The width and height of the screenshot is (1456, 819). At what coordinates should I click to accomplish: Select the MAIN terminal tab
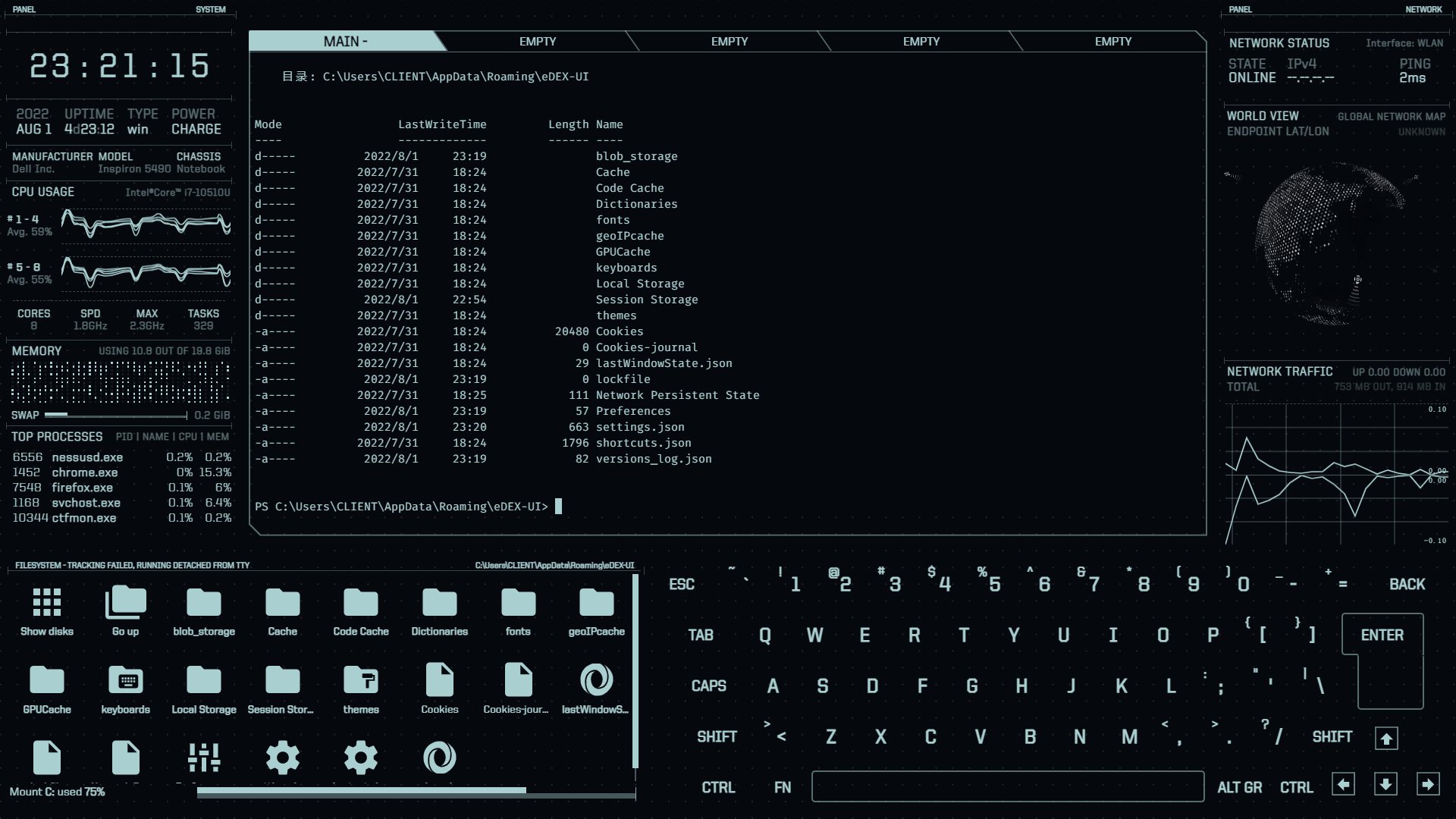(x=345, y=42)
